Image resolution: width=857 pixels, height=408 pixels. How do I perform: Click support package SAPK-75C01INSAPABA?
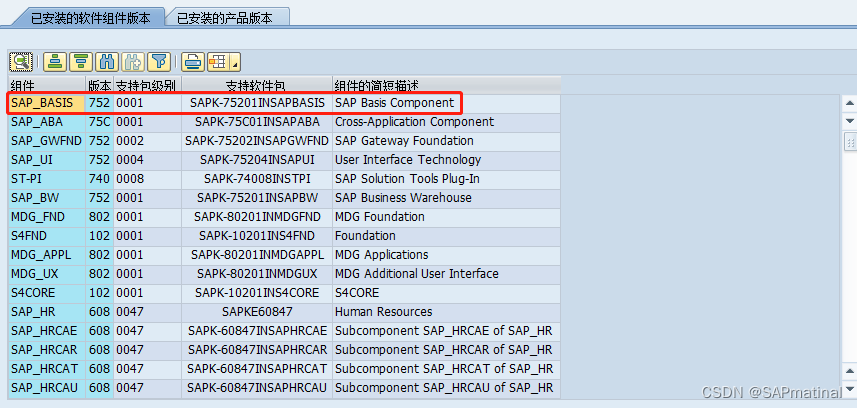click(257, 122)
